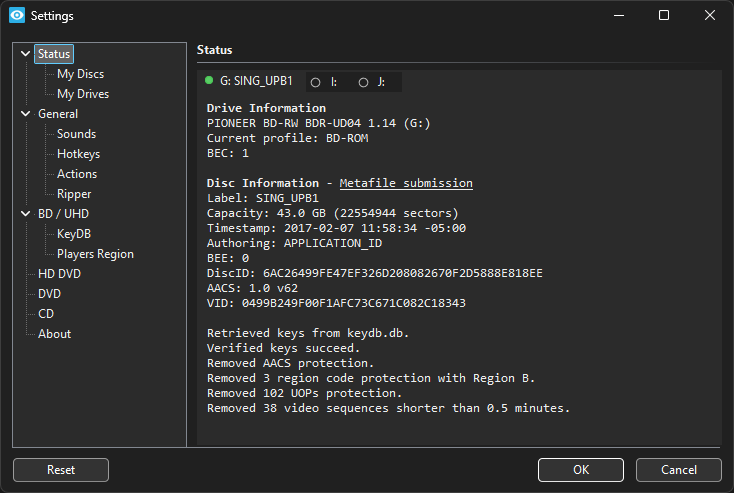This screenshot has height=493, width=734.
Task: Click the 'Label: SING_UPB1' line
Action: point(263,198)
